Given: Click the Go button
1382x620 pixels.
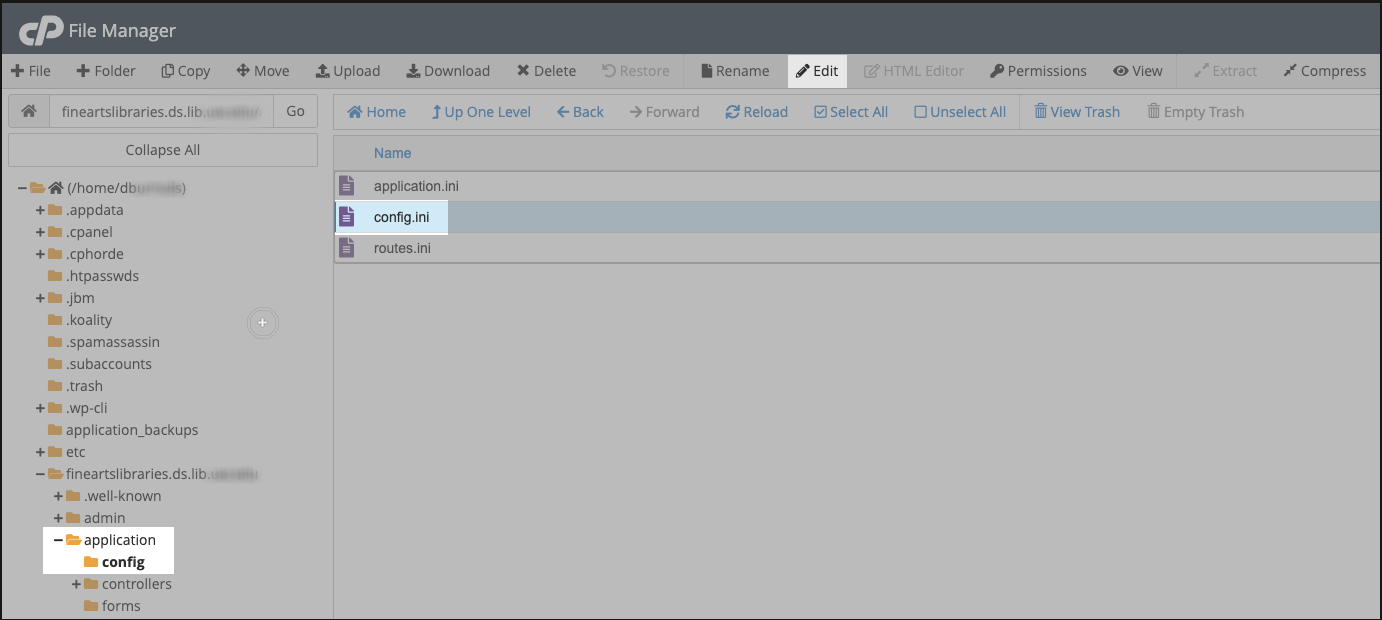Looking at the screenshot, I should click(295, 111).
